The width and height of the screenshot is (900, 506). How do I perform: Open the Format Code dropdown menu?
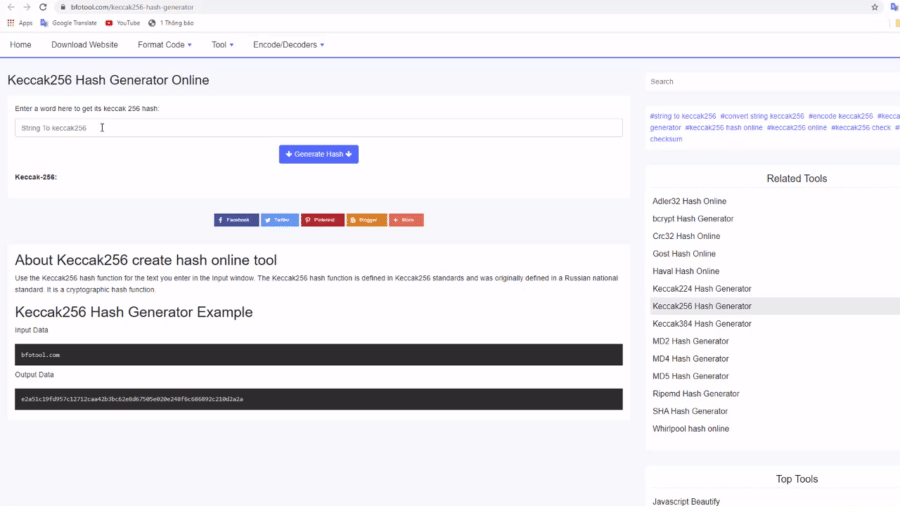pyautogui.click(x=164, y=44)
